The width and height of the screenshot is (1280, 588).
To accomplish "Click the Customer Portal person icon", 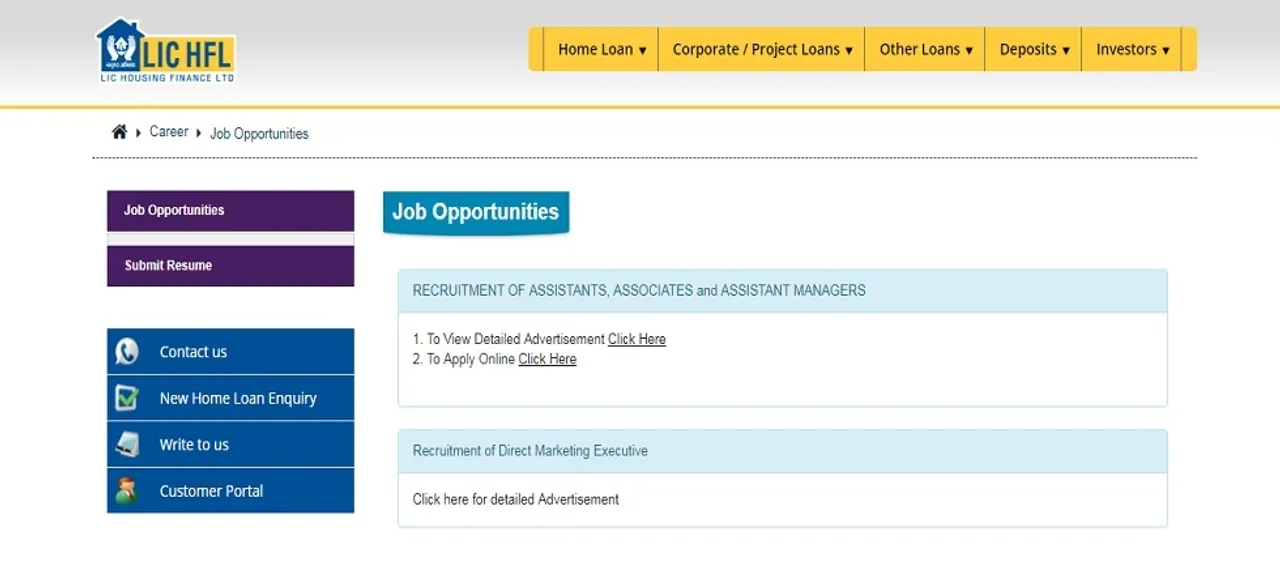I will tap(127, 491).
